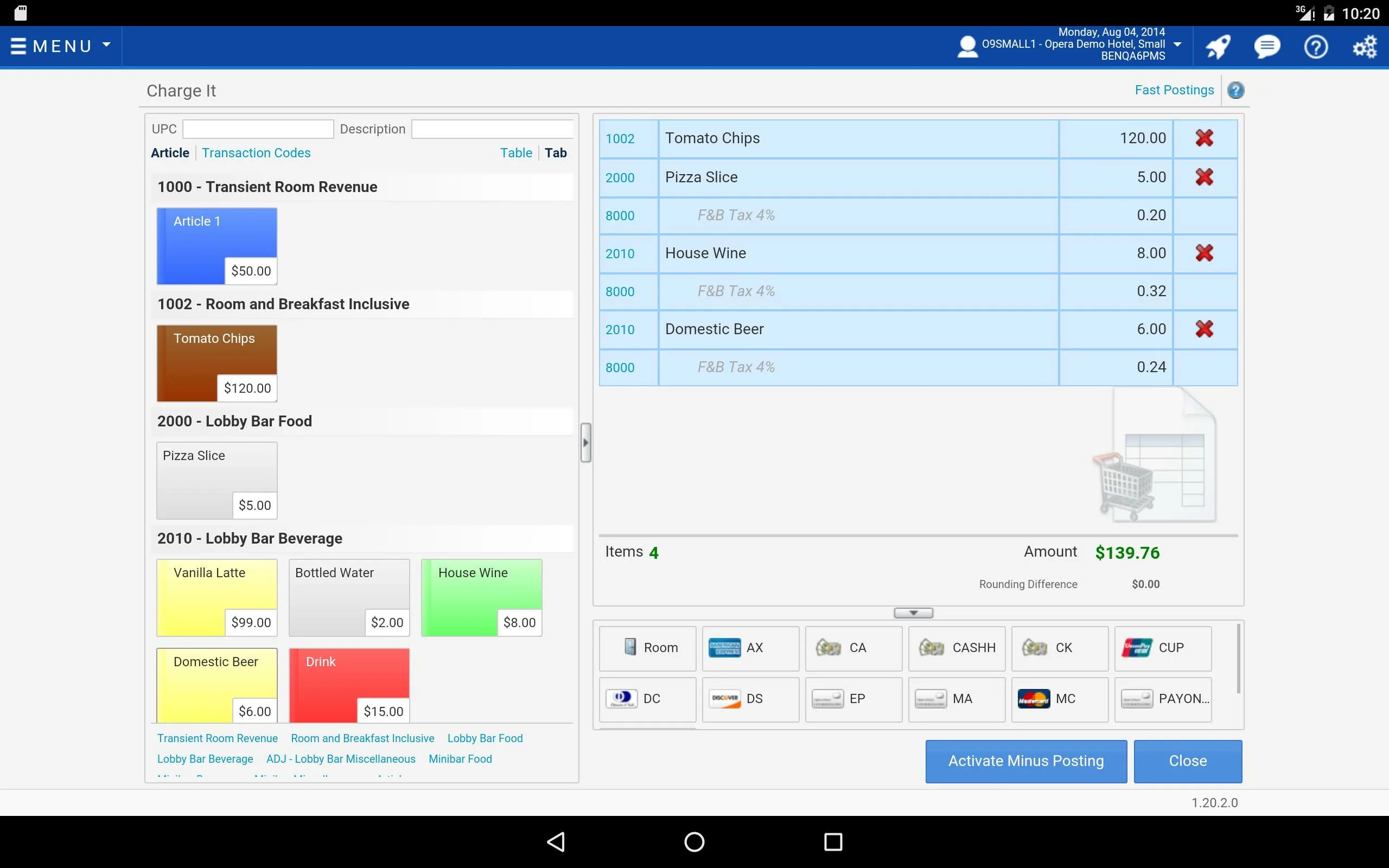Viewport: 1389px width, 868px height.
Task: Pay with American Express AX
Action: 750,648
